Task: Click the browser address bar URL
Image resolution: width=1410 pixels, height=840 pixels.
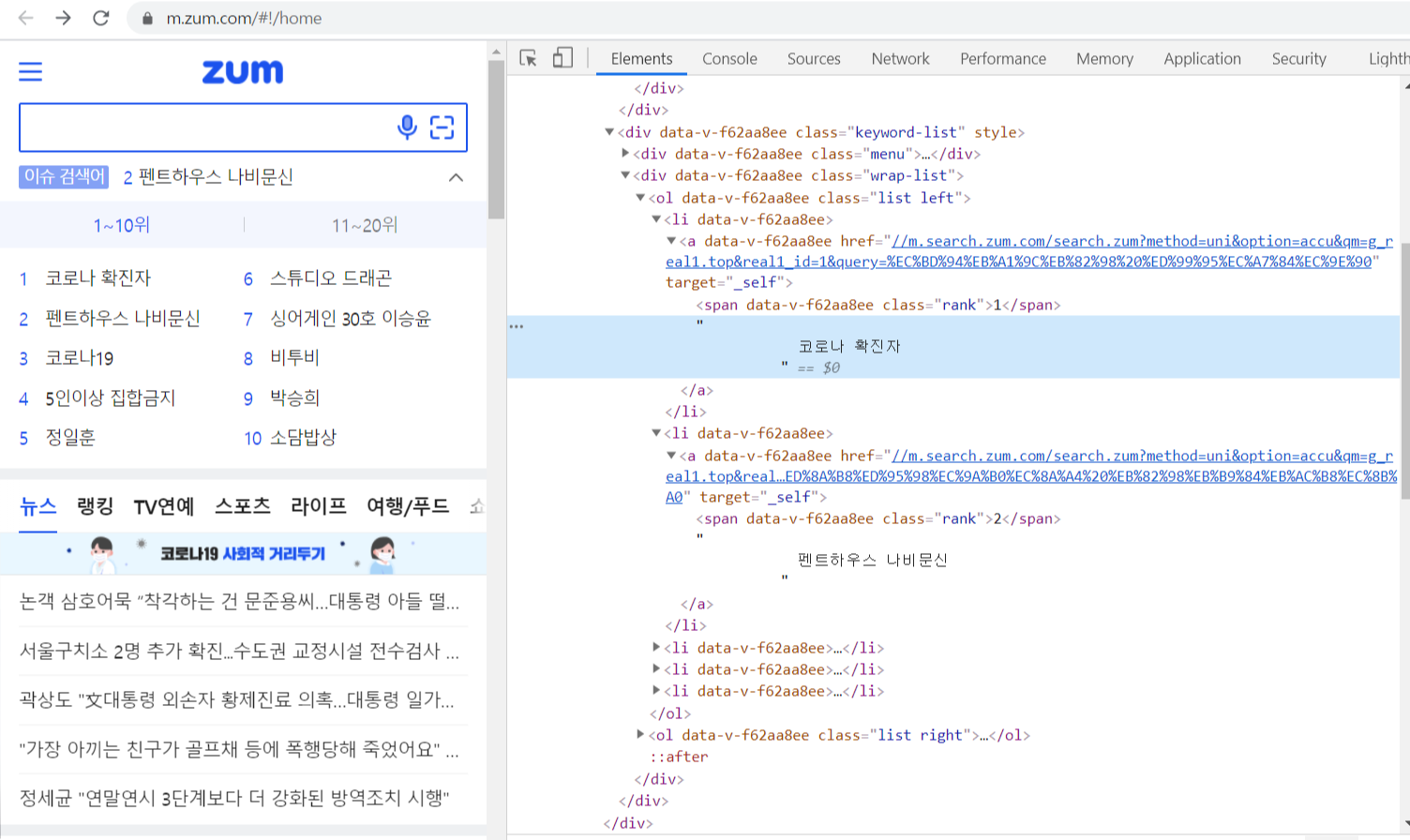Action: click(244, 18)
